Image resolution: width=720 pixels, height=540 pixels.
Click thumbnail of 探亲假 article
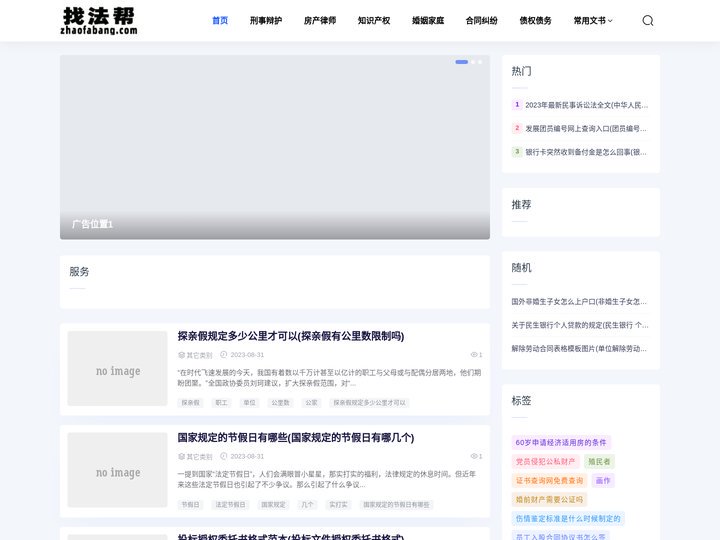point(118,368)
